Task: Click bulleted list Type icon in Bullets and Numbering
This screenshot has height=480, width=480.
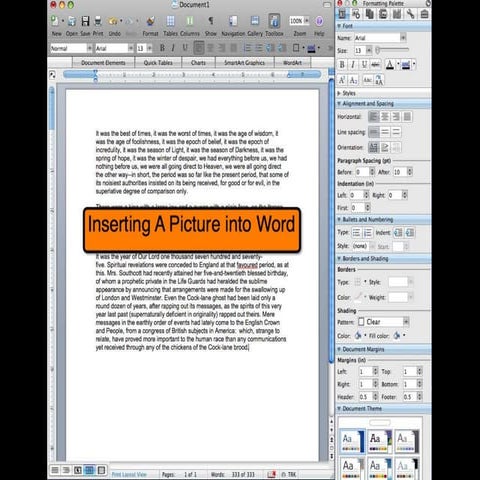Action: [356, 233]
